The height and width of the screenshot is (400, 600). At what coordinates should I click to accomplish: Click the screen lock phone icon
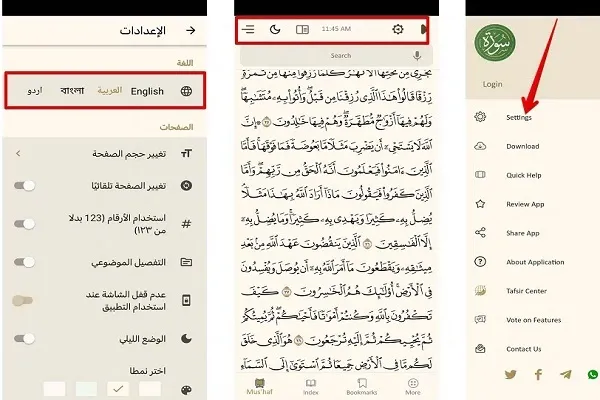tap(186, 300)
